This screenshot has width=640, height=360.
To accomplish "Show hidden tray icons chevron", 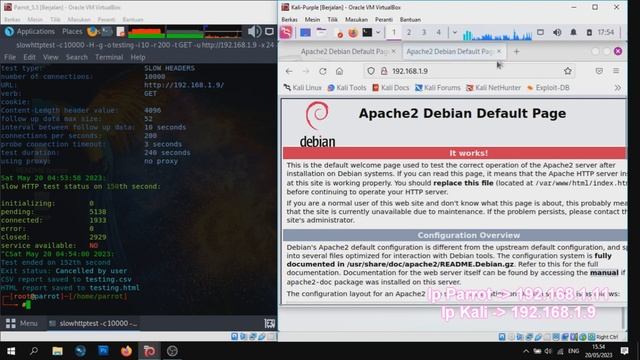I will (526, 351).
